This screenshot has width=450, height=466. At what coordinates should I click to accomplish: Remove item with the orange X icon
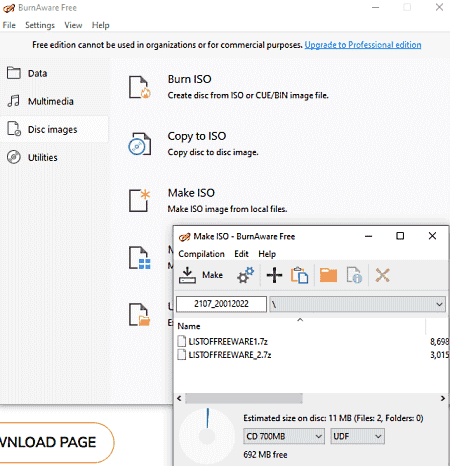[x=382, y=275]
